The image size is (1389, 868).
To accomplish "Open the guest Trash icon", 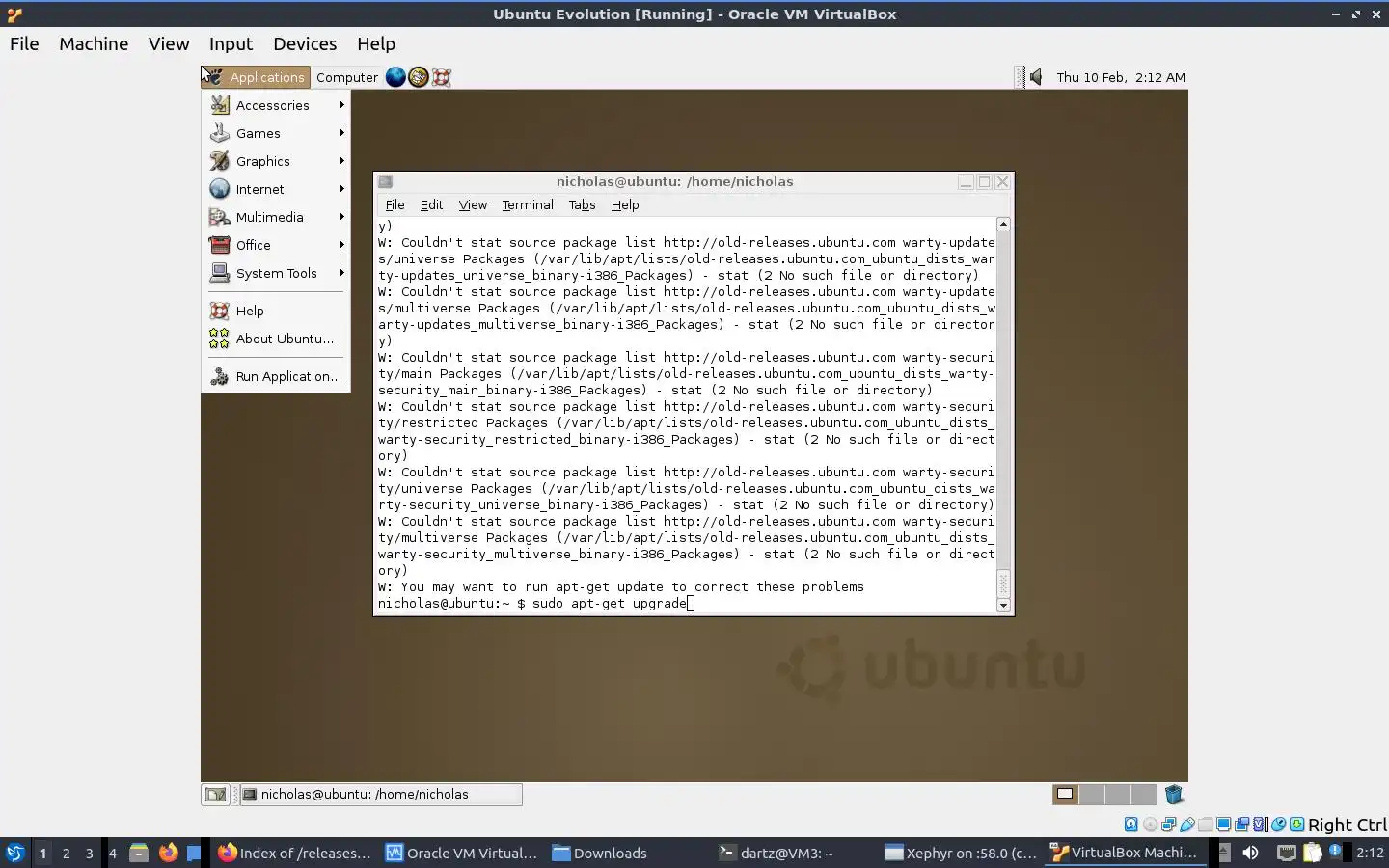I will [1174, 795].
